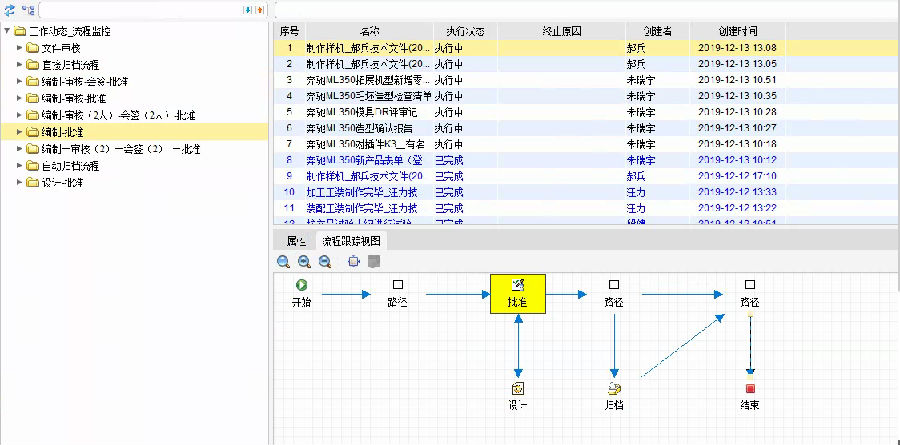Collapse the root 工作动态_流程监控 folder
900x445 pixels.
pyautogui.click(x=8, y=32)
